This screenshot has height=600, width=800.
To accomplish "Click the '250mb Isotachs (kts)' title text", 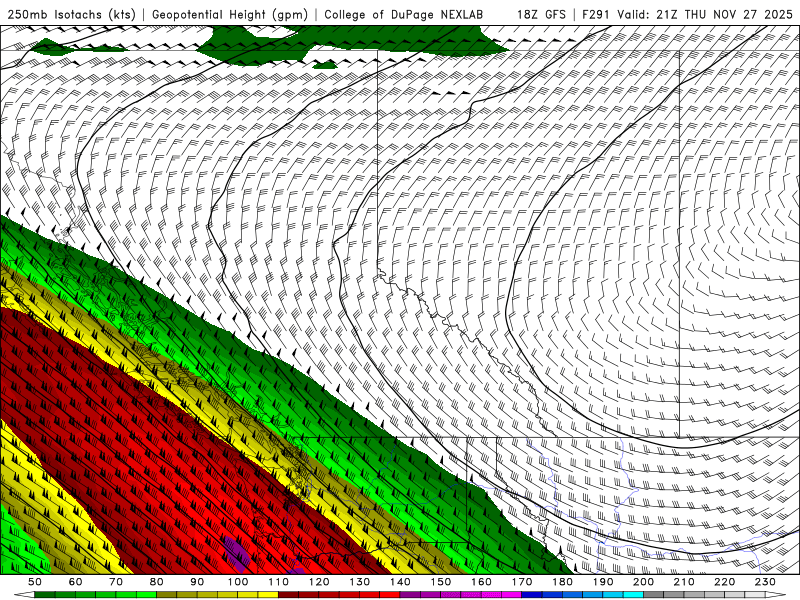I will (x=71, y=15).
